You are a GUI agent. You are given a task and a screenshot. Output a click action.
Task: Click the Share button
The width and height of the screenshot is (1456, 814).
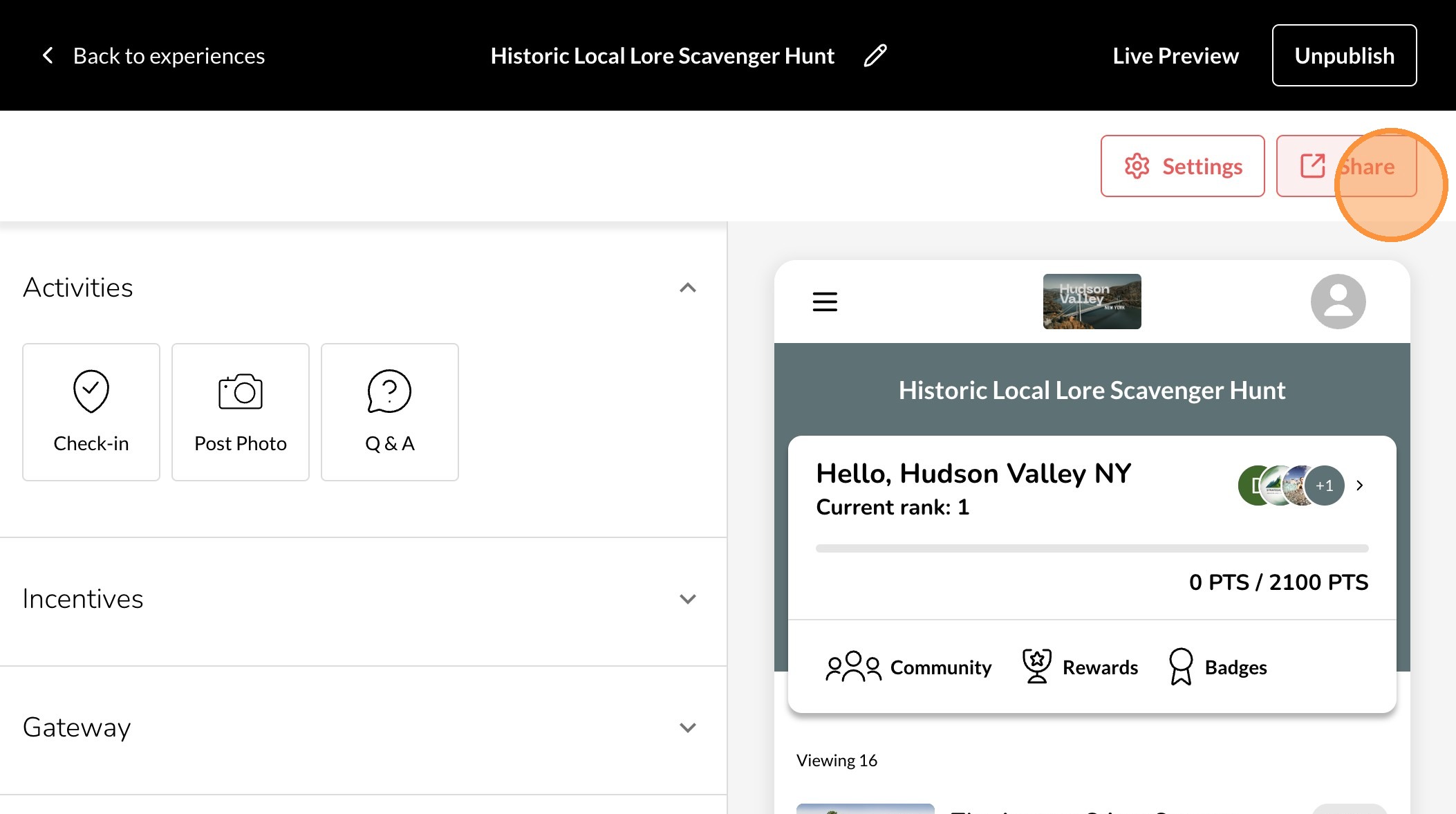pos(1345,166)
